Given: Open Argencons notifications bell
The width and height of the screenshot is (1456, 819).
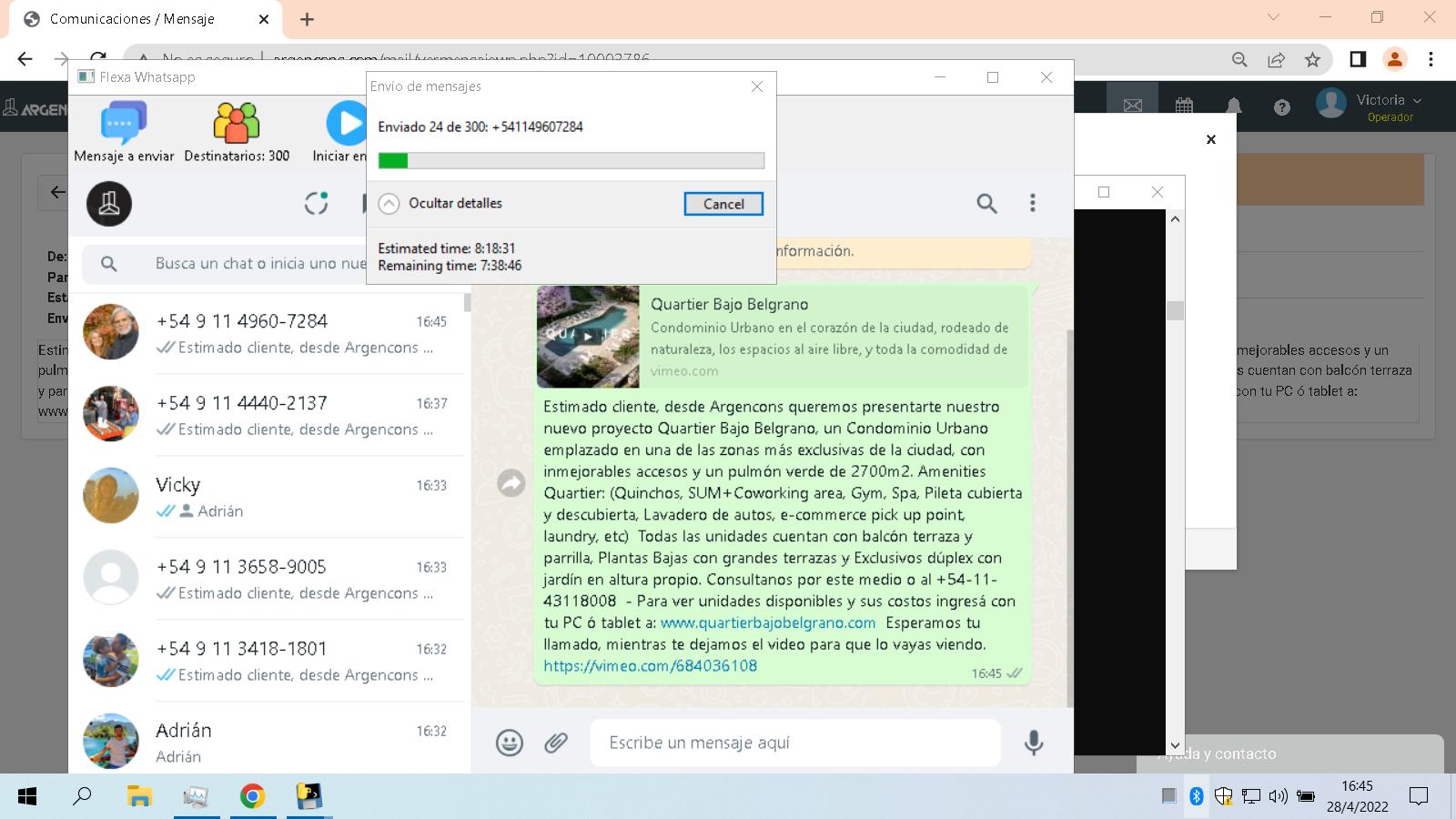Looking at the screenshot, I should click(x=1234, y=106).
